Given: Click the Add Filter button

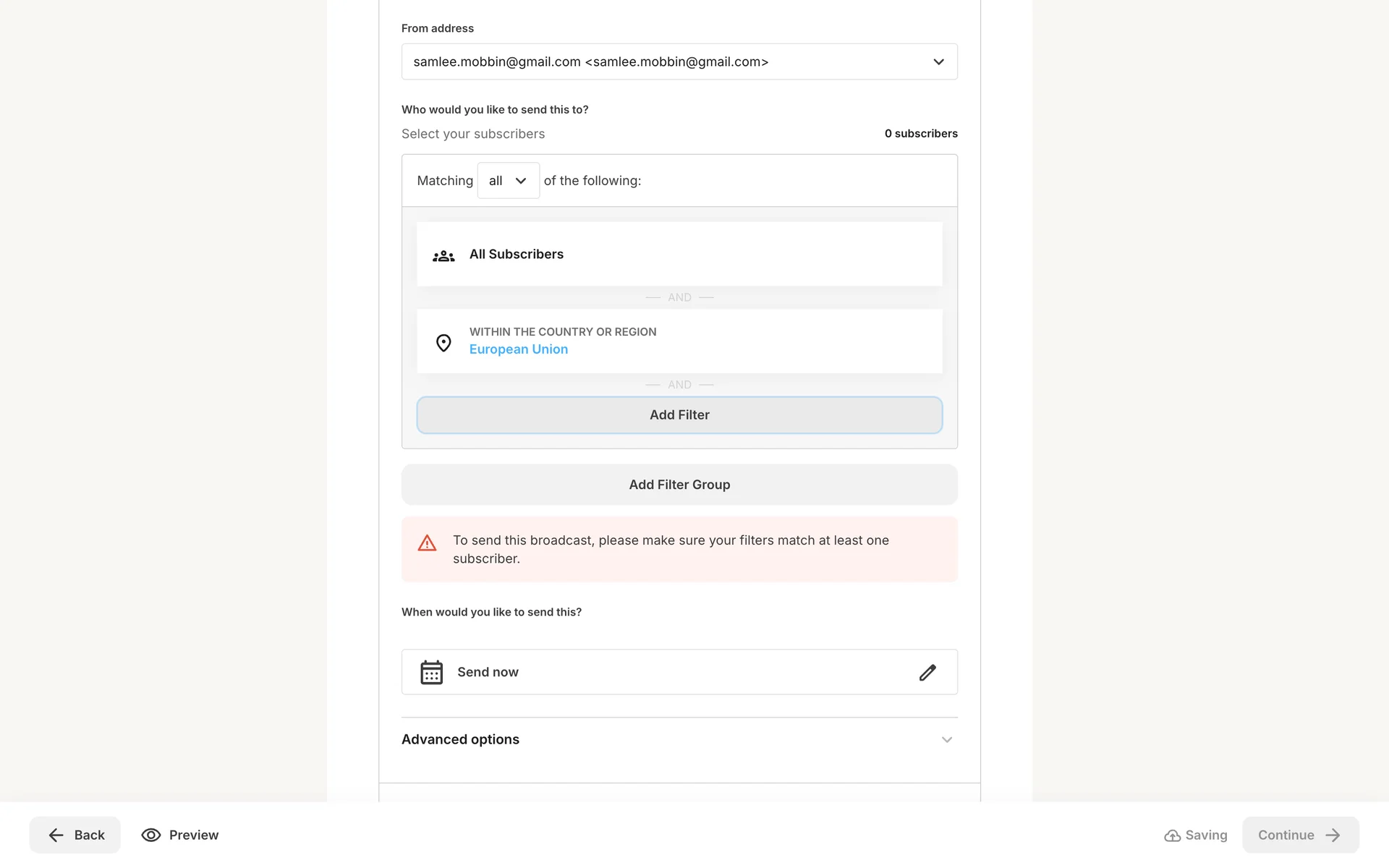Looking at the screenshot, I should pyautogui.click(x=679, y=415).
